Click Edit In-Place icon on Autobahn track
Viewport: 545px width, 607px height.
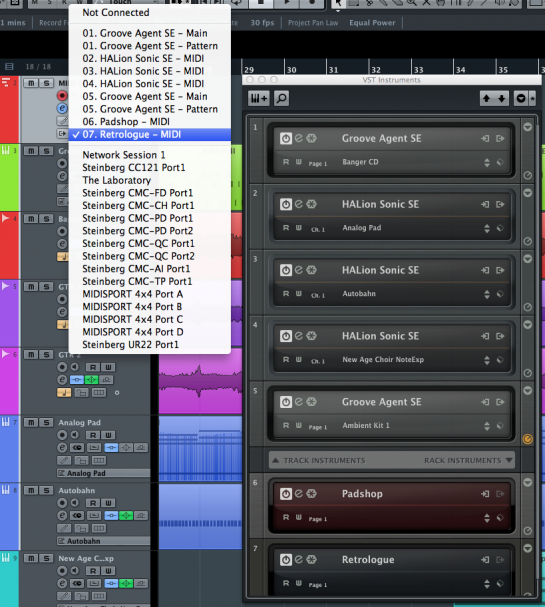[x=94, y=516]
